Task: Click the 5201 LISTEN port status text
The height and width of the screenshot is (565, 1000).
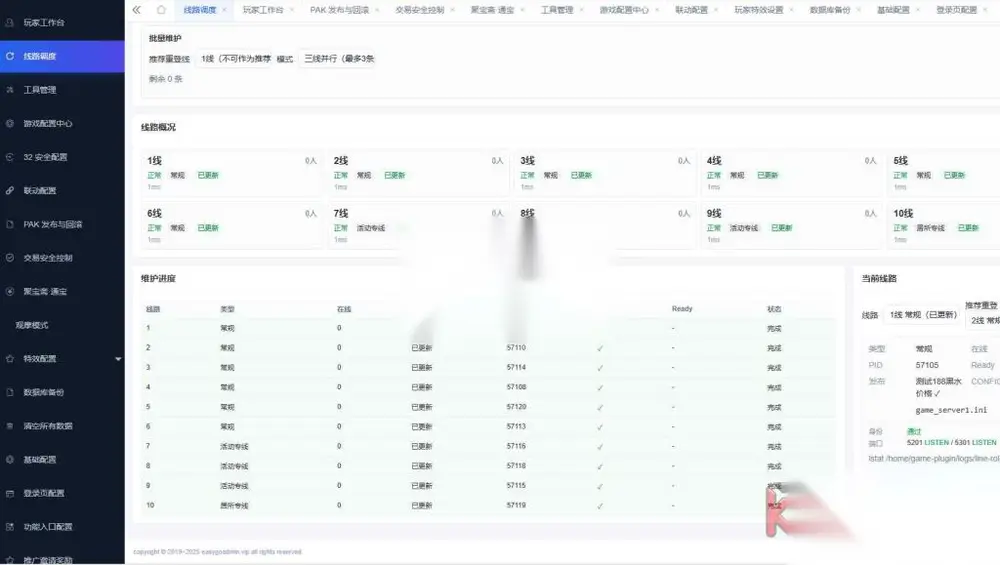Action: coord(927,443)
